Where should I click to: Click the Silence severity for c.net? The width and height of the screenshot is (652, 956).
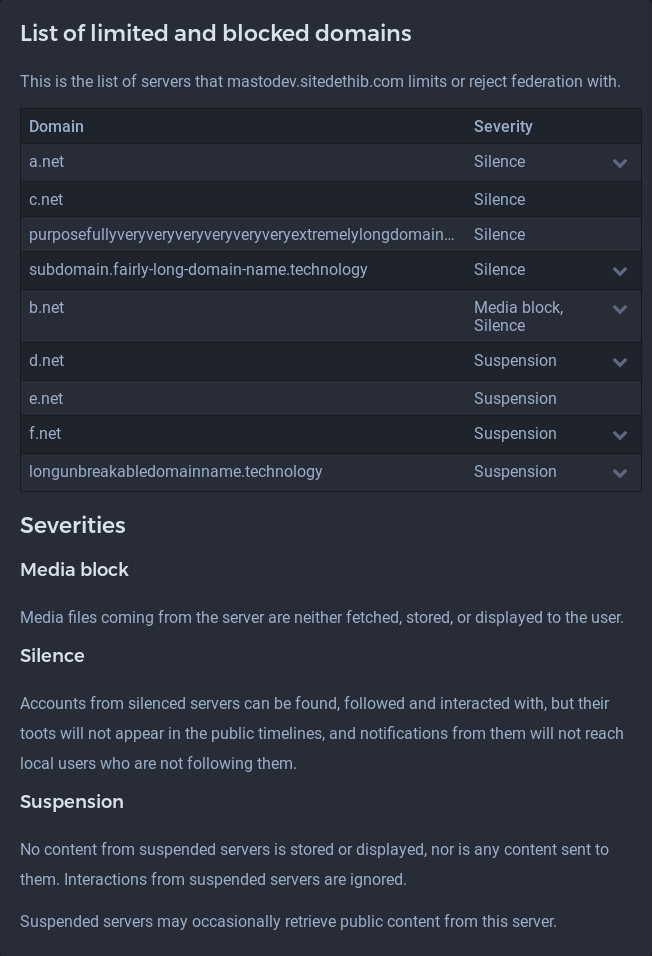pos(499,200)
